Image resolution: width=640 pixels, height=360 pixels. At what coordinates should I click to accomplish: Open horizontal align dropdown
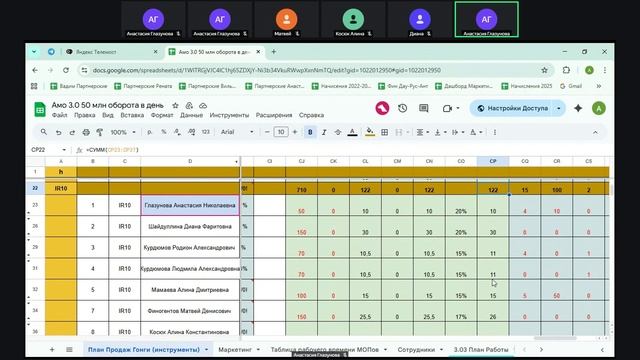pyautogui.click(x=422, y=132)
